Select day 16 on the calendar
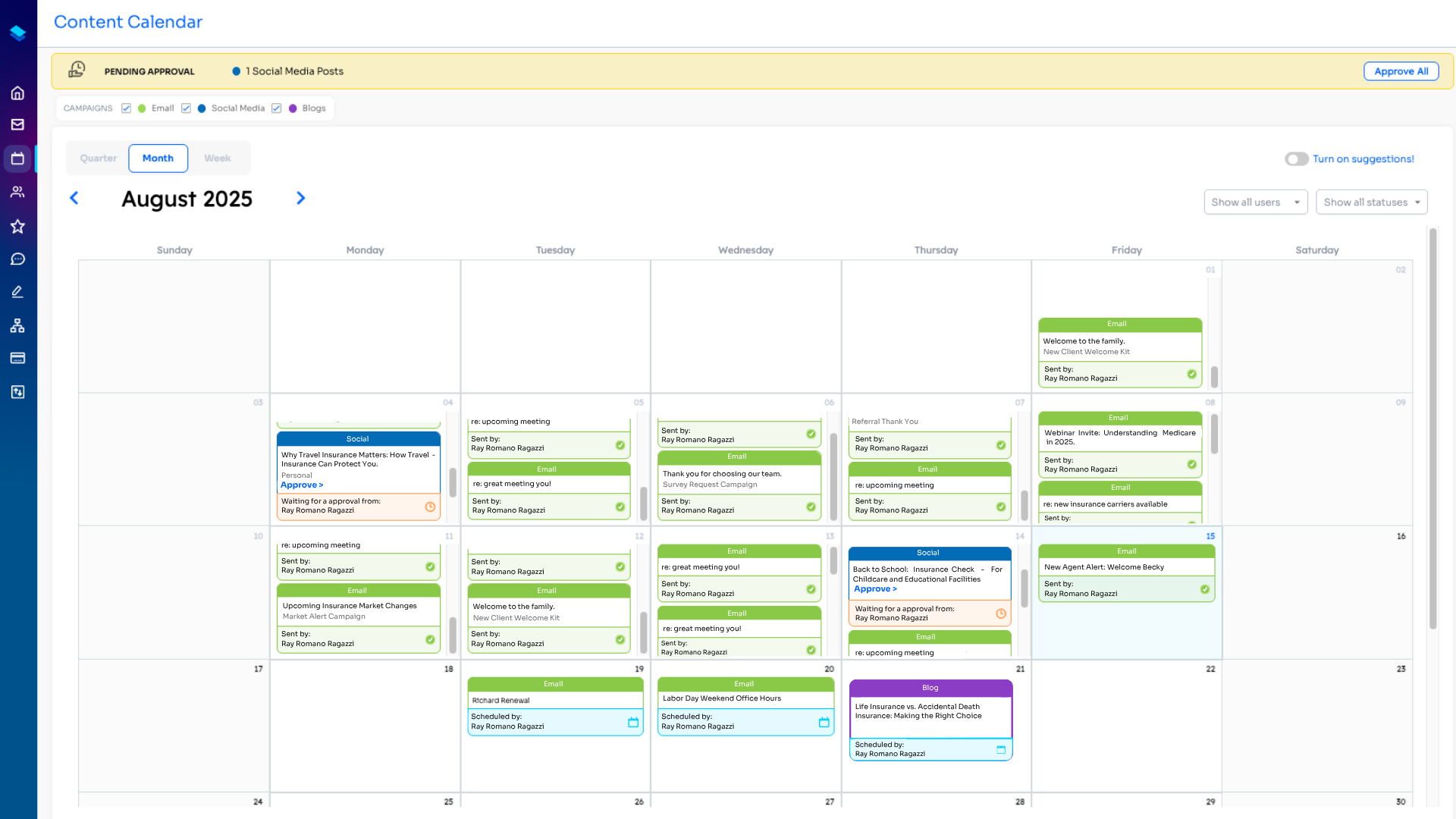 point(1317,593)
